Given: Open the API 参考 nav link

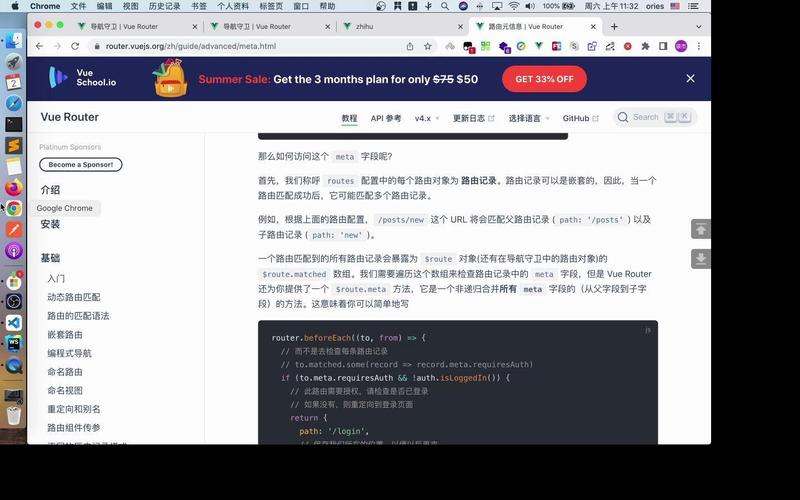Looking at the screenshot, I should [386, 118].
